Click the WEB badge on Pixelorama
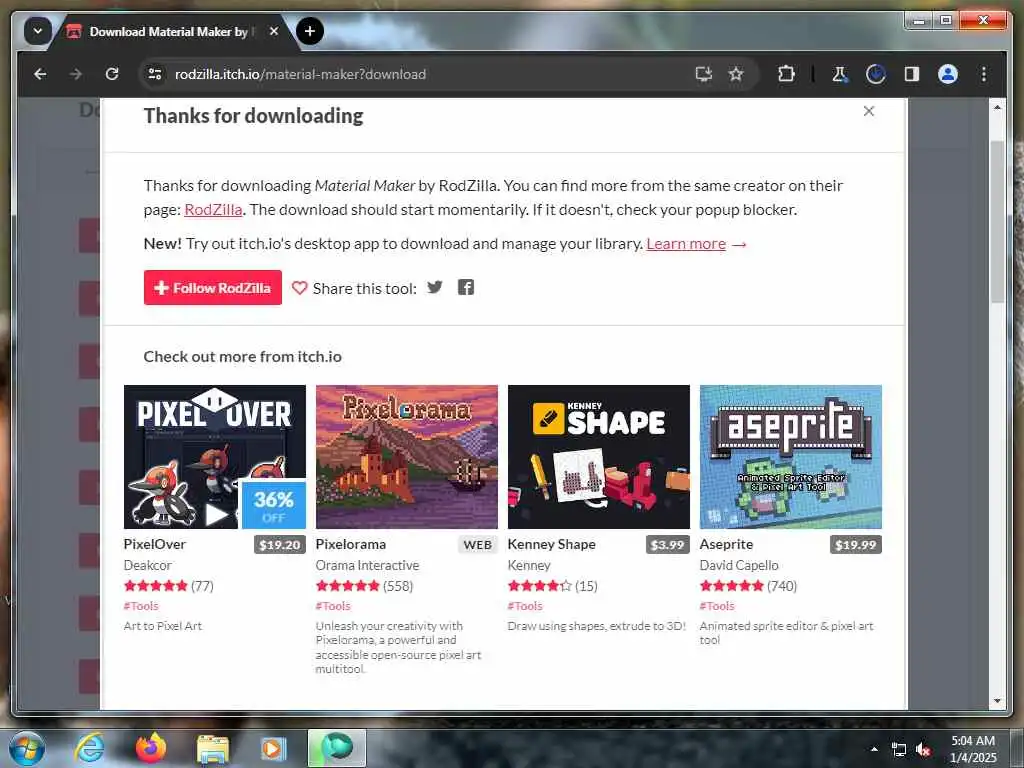1024x768 pixels. click(478, 545)
